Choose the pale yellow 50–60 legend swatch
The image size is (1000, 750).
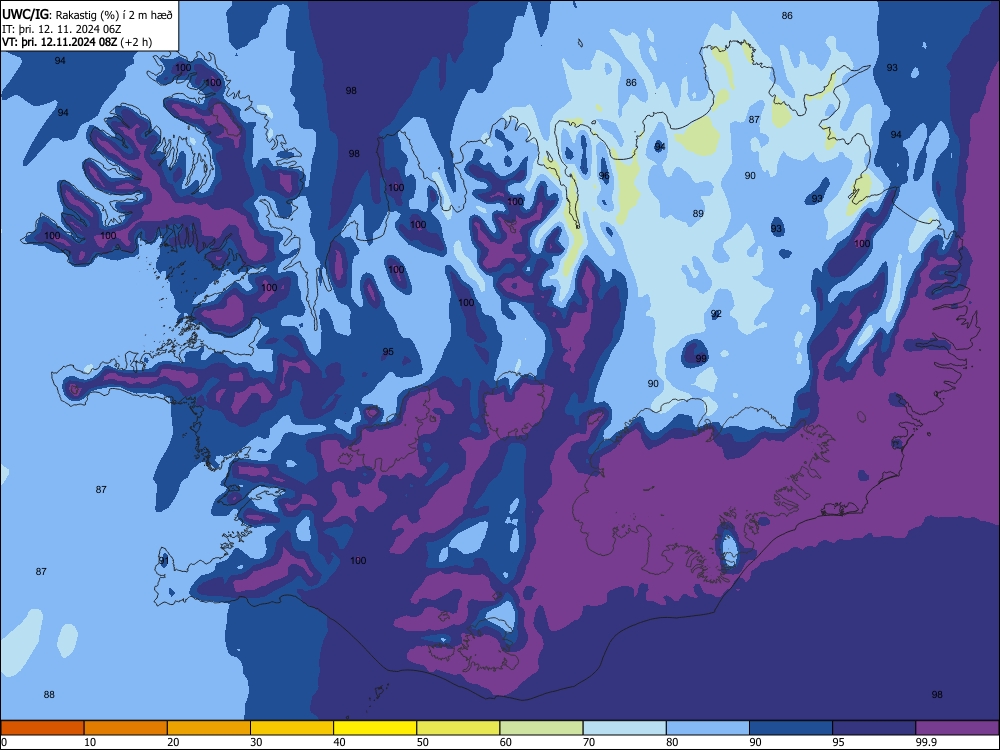(458, 728)
